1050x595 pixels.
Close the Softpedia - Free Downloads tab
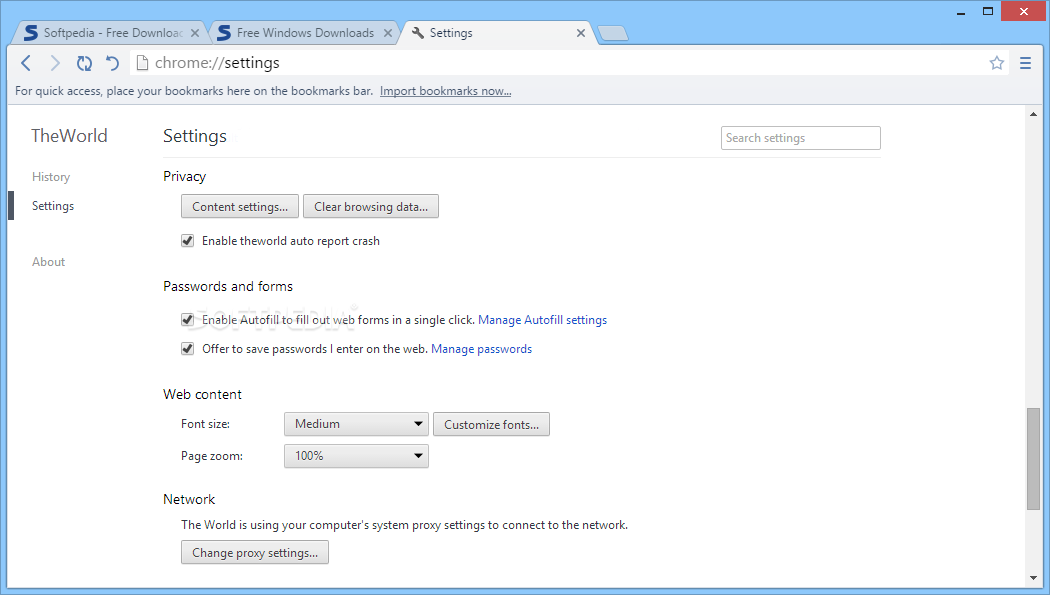[x=195, y=33]
